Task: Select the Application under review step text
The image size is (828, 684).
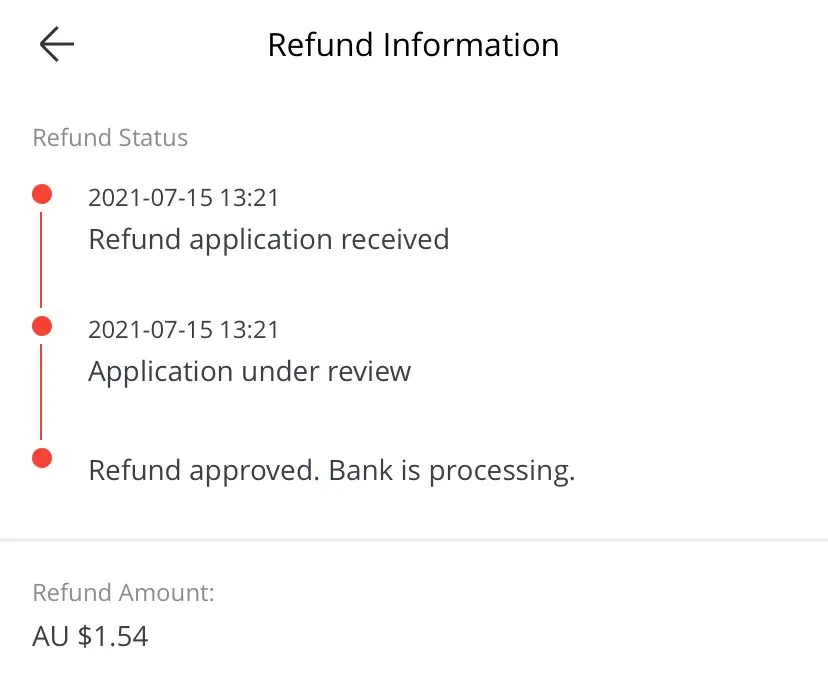Action: (x=249, y=372)
